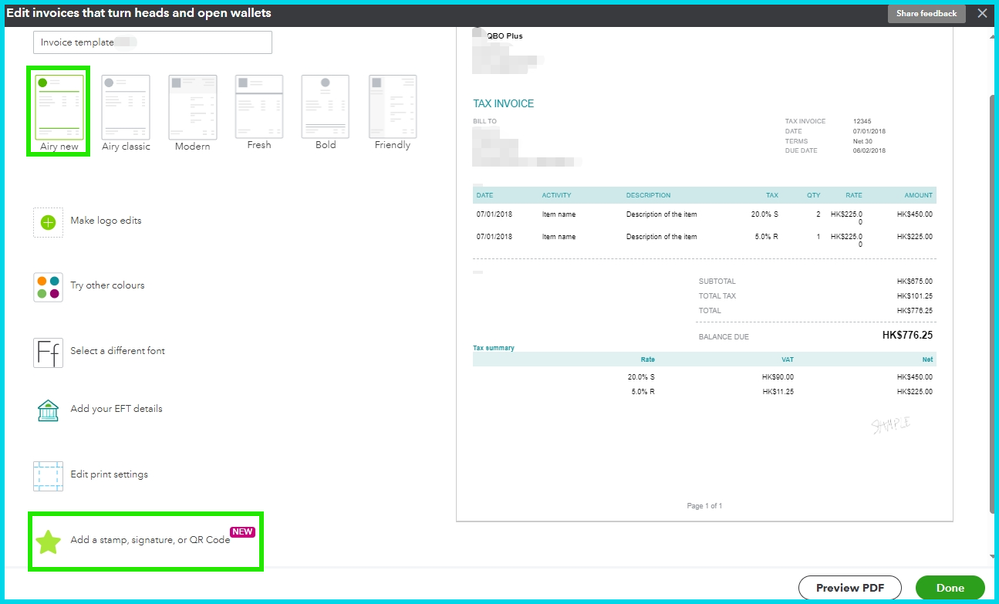Click the vertical scrollbar beside the invoice preview

tap(992, 303)
